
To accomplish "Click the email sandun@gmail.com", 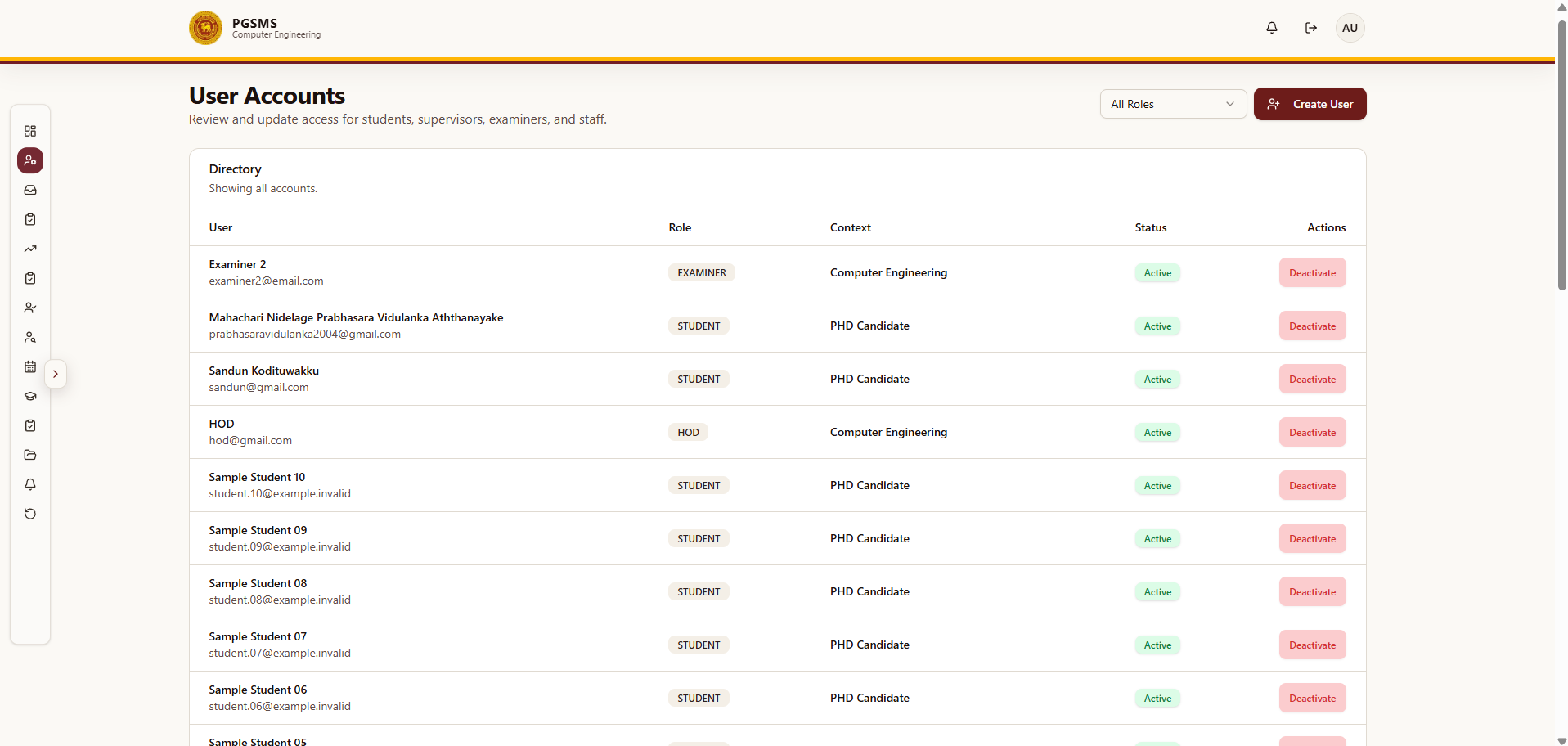I will pos(258,387).
